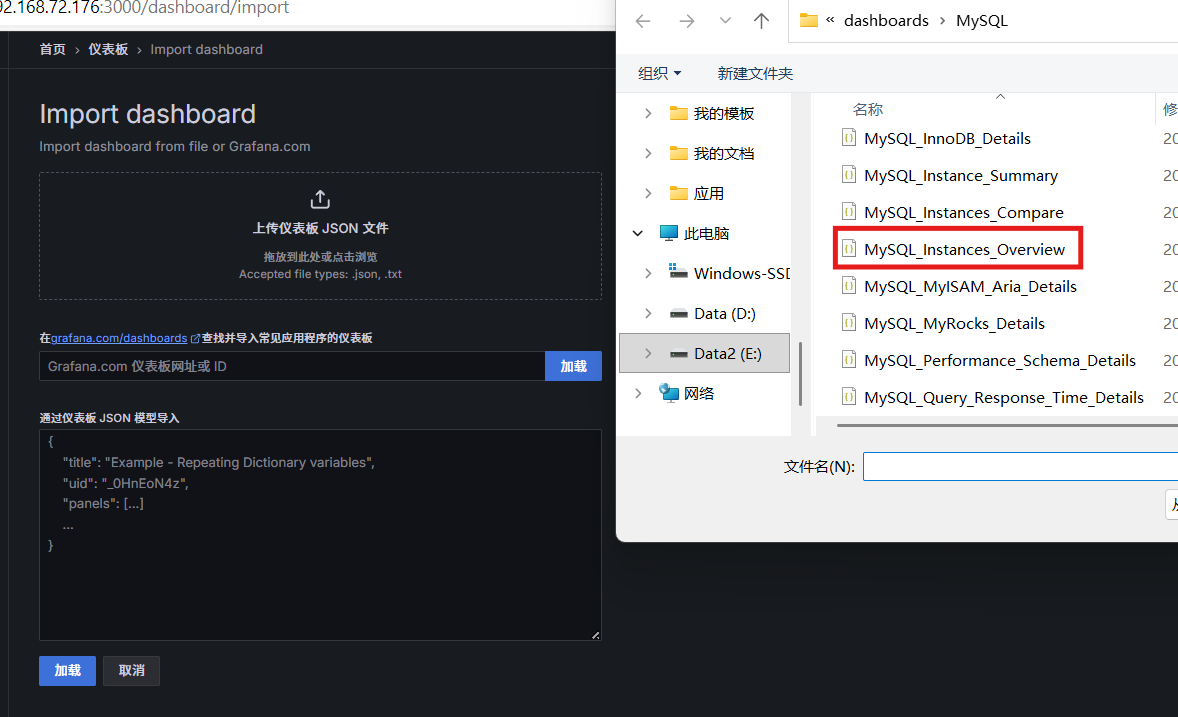Click 加载 button beside dashboard ID field
This screenshot has width=1178, height=717.
point(573,366)
